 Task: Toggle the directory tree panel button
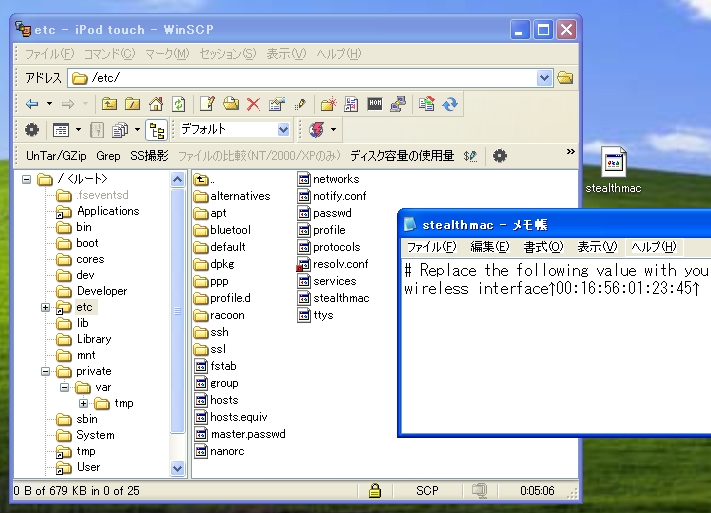pos(157,130)
